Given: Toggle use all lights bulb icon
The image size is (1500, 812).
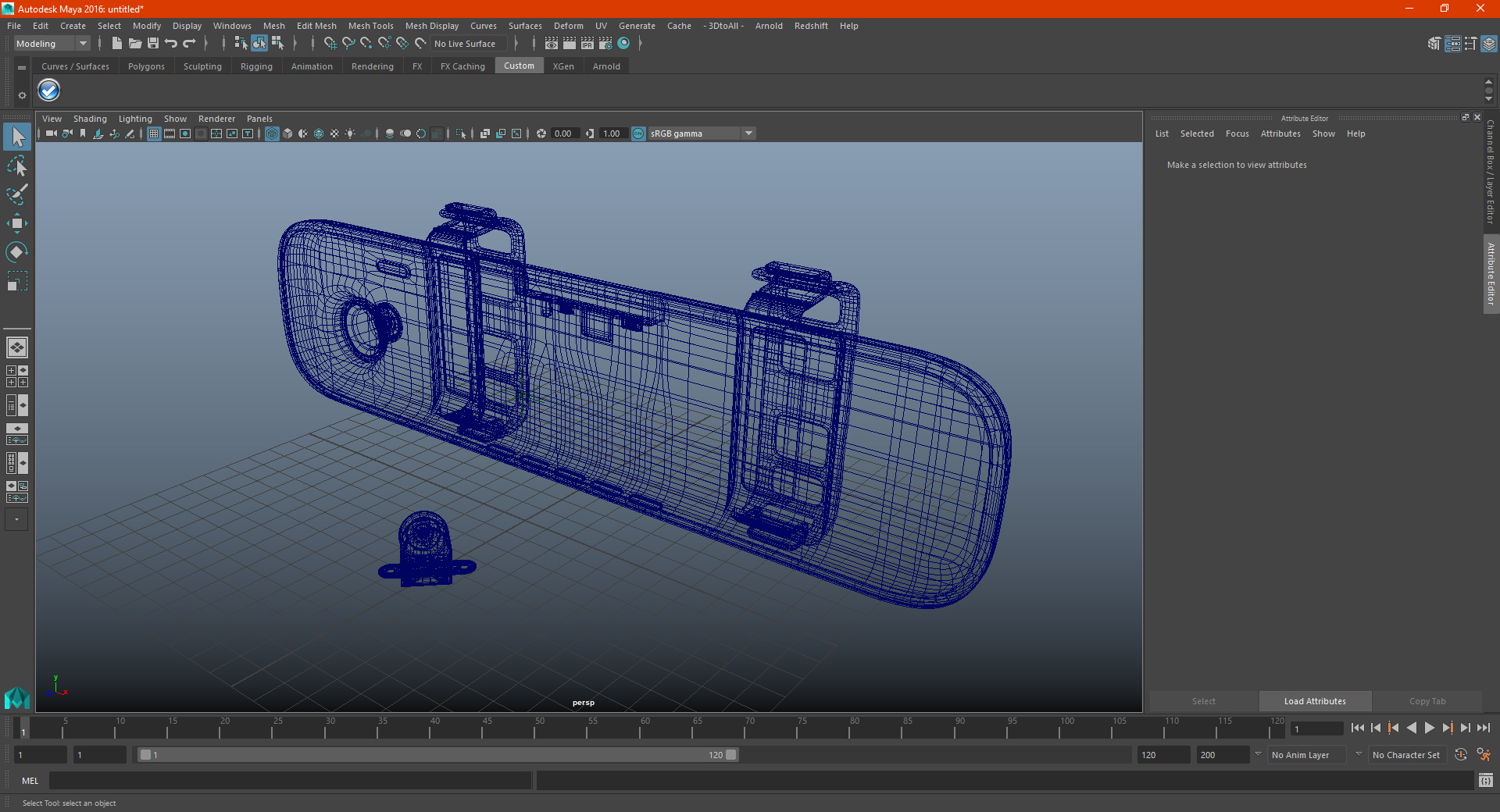Looking at the screenshot, I should (x=350, y=134).
